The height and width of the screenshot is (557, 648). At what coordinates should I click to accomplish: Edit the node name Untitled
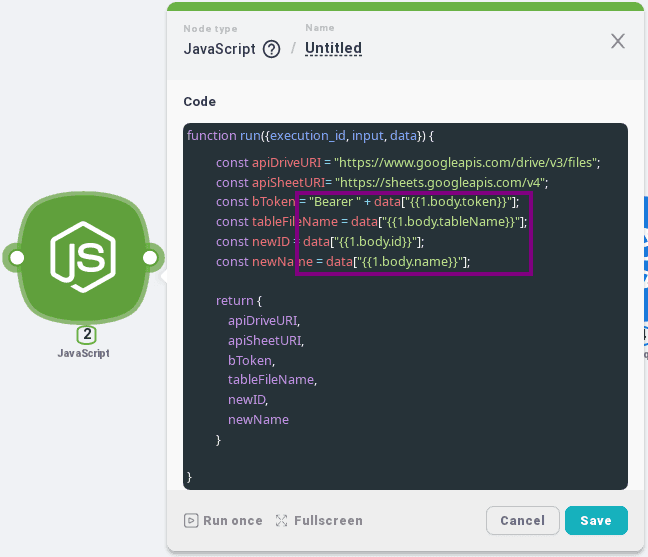[333, 48]
